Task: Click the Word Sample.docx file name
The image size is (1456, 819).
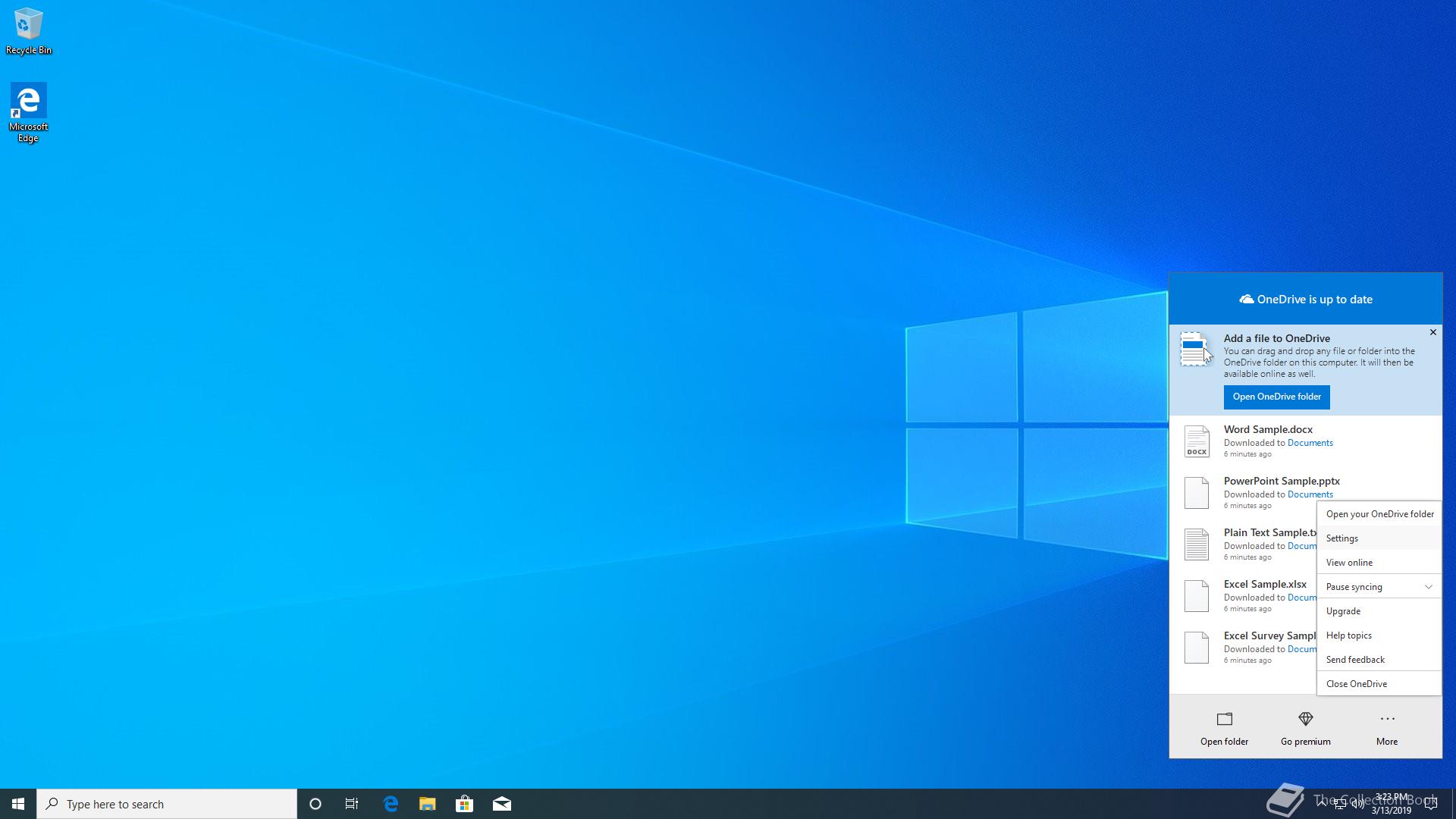Action: [x=1268, y=429]
